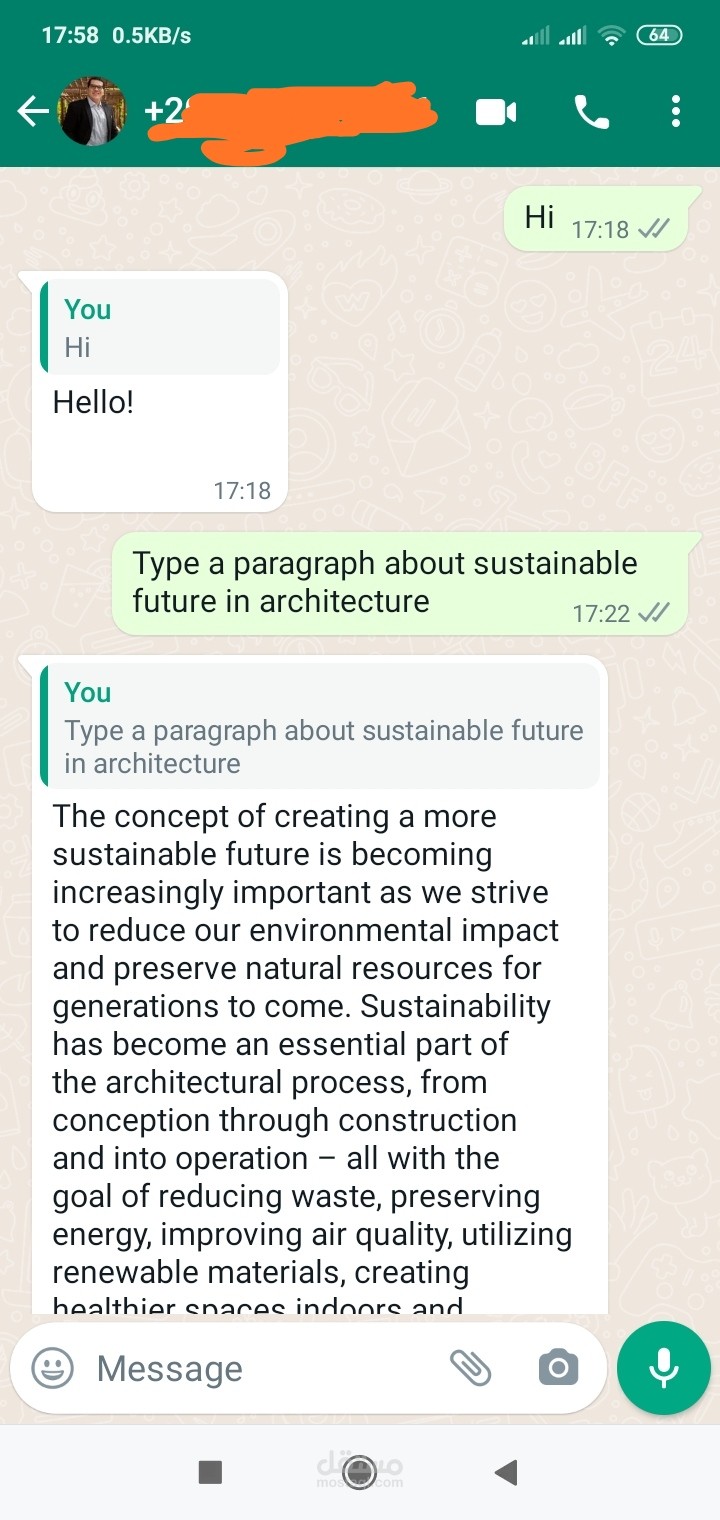This screenshot has width=720, height=1520.
Task: Tap the sent "Hi" message bubble
Action: [x=597, y=219]
